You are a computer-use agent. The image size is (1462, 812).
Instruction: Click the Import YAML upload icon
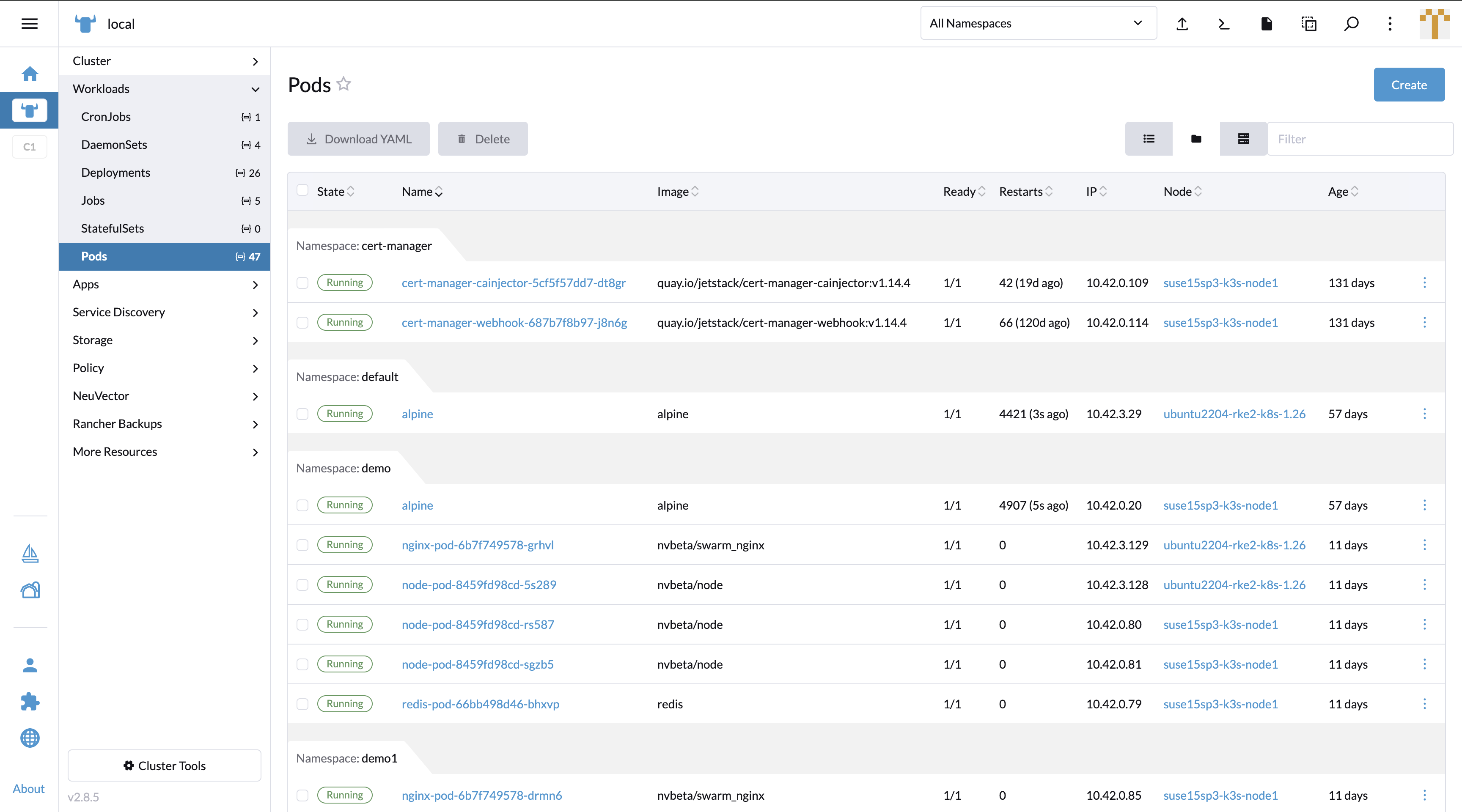1182,24
